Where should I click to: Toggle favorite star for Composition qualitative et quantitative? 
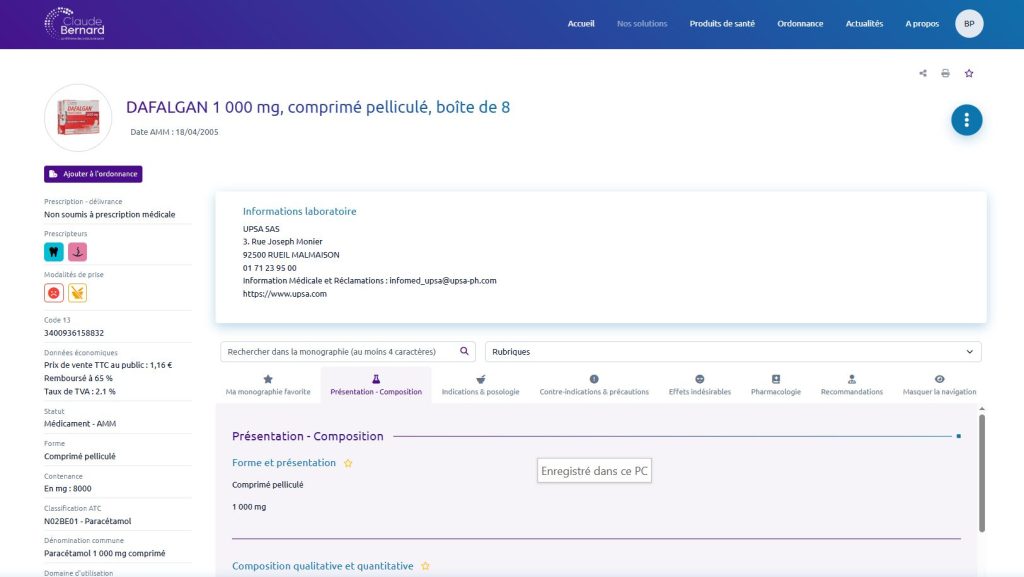(425, 566)
